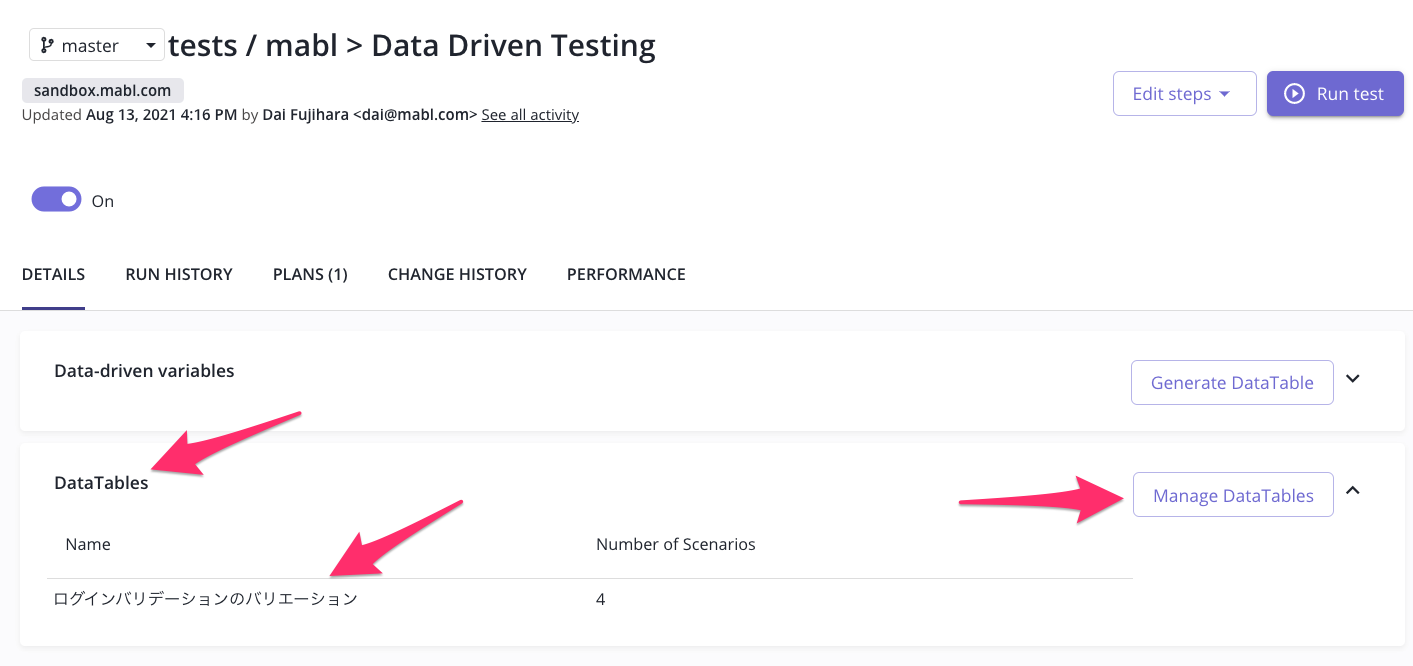1413x666 pixels.
Task: Open the Plans (1) tab
Action: pos(310,274)
